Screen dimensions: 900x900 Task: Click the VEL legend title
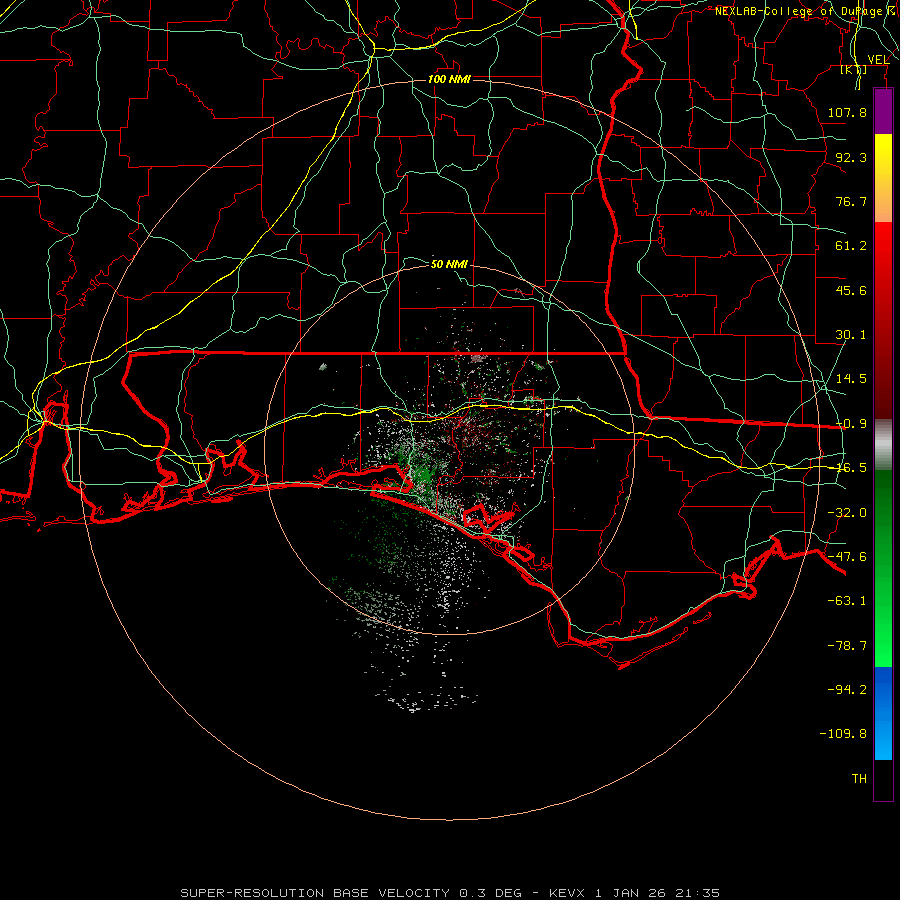point(878,60)
